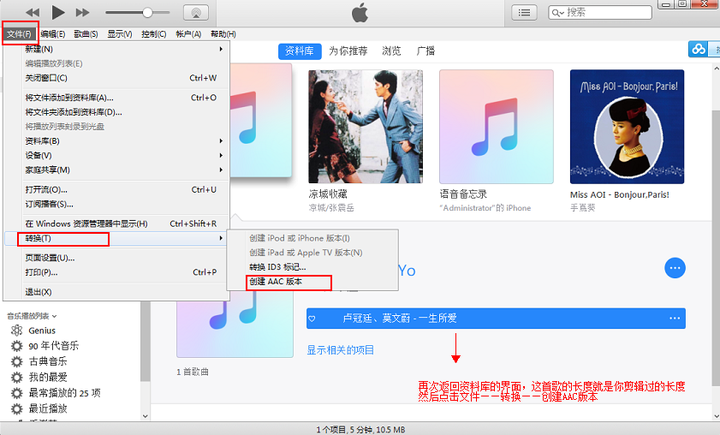The image size is (720, 435).
Task: Expand the 设备(V) submenu
Action: point(116,155)
